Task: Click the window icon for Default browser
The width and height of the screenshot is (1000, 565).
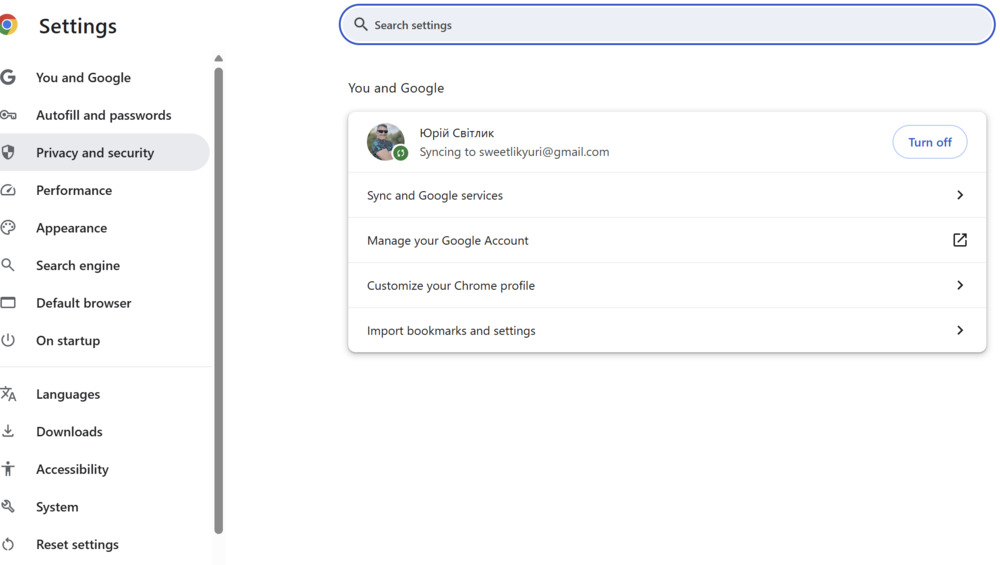Action: coord(8,302)
